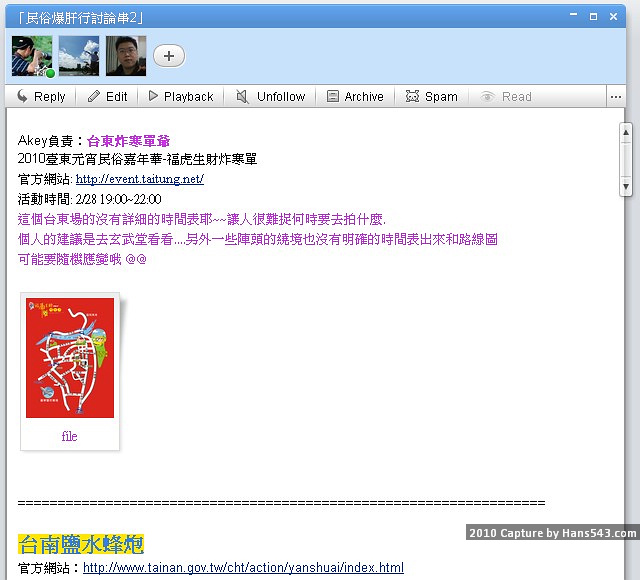Click the 'file' attachment label
640x580 pixels.
(x=69, y=436)
